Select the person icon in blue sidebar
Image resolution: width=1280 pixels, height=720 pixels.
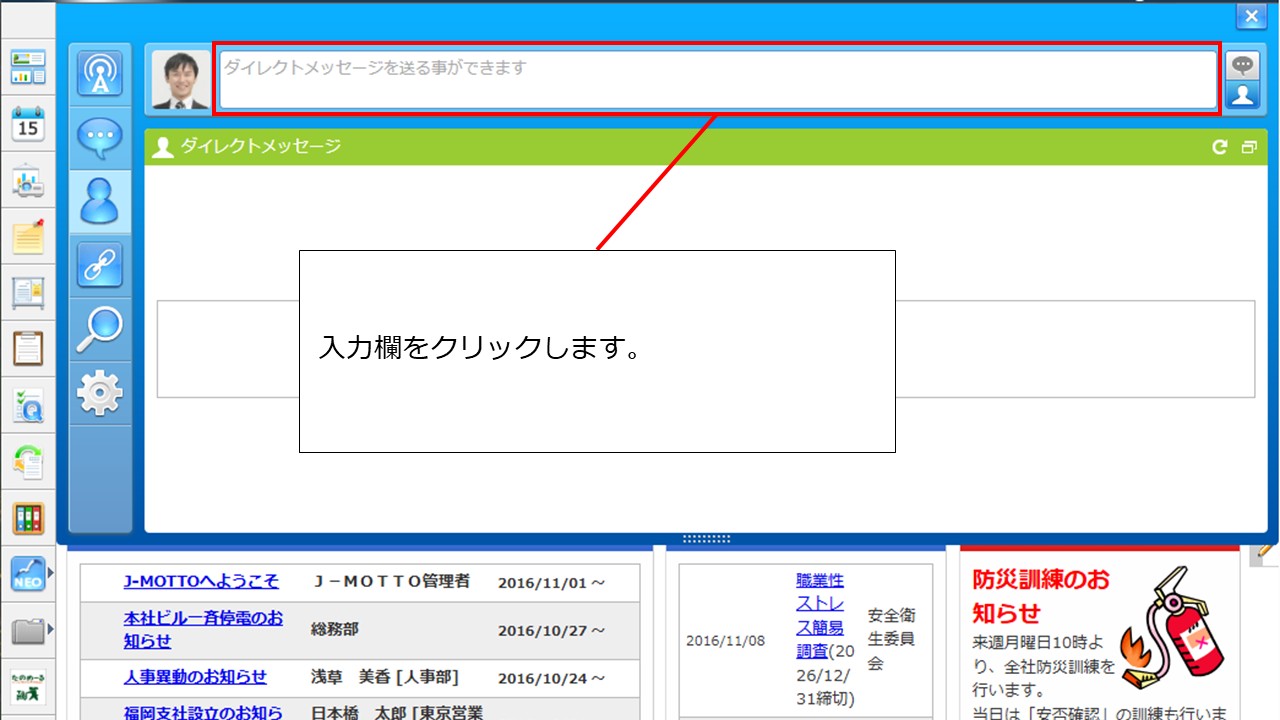[100, 201]
